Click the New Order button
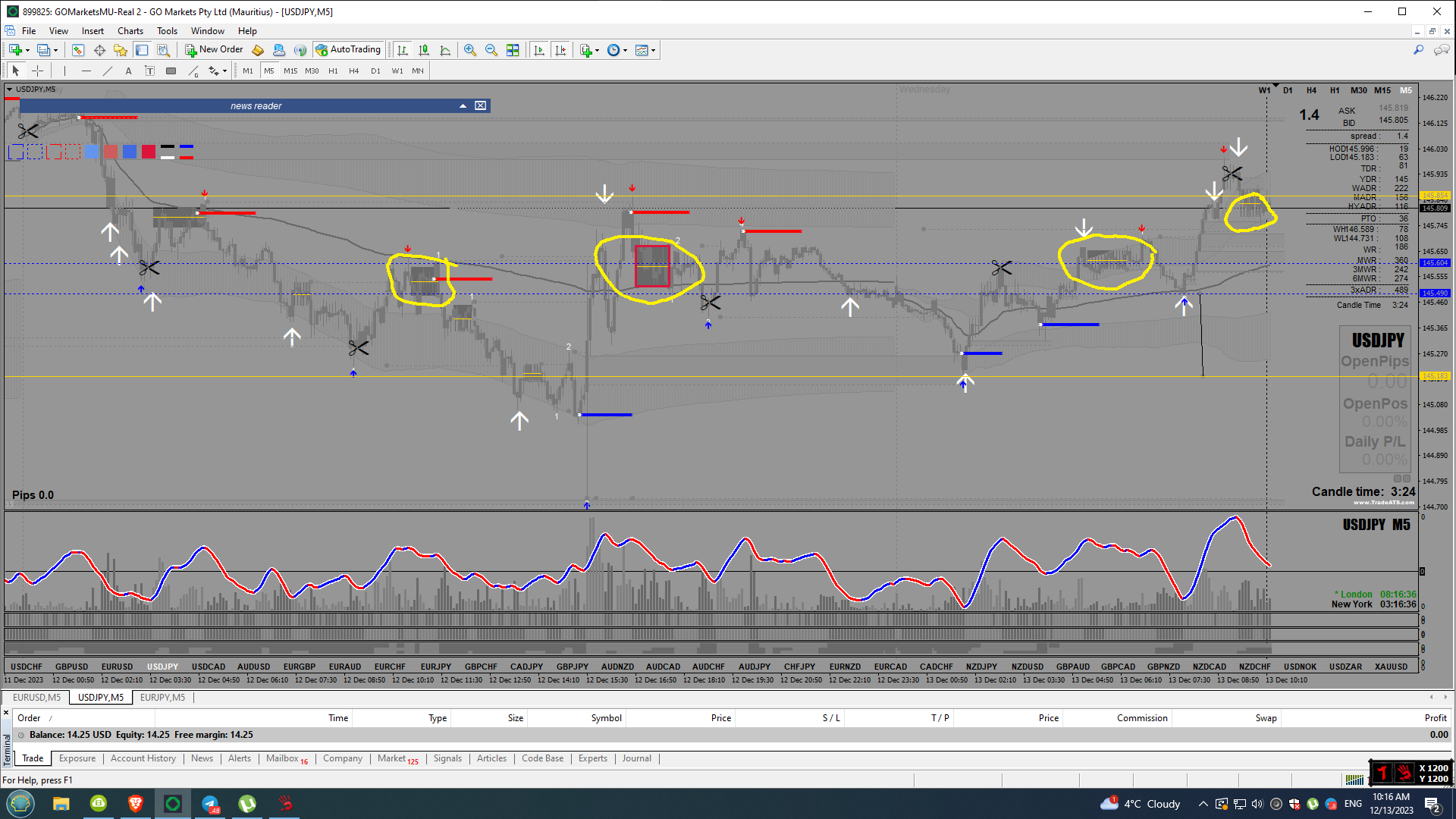1456x819 pixels. [214, 50]
